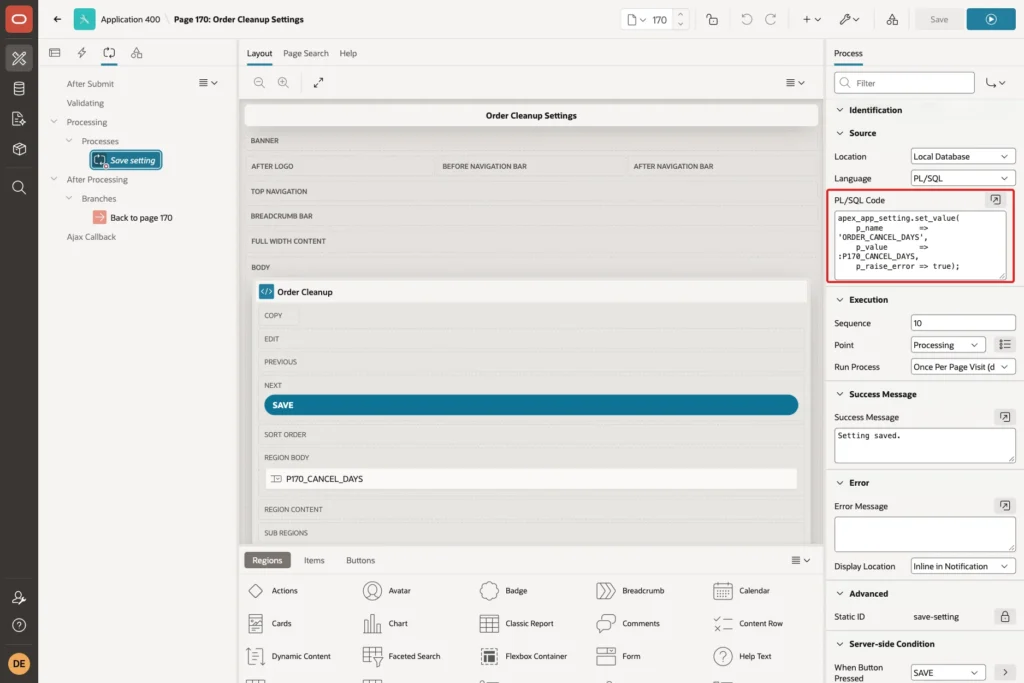This screenshot has width=1024, height=683.
Task: Open the property editor go-to group menu
Action: [x=995, y=83]
